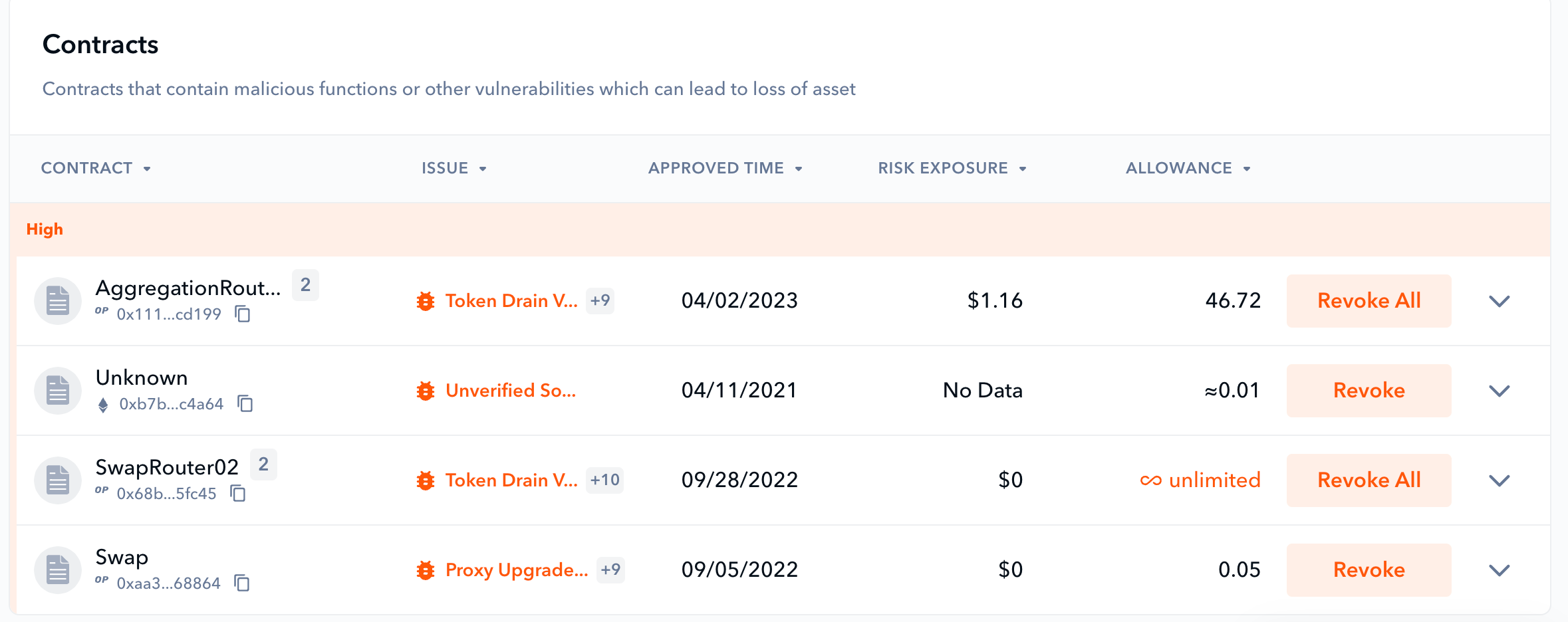
Task: Copy the Unknown contract address 0xb7b...c4a64
Action: click(245, 403)
